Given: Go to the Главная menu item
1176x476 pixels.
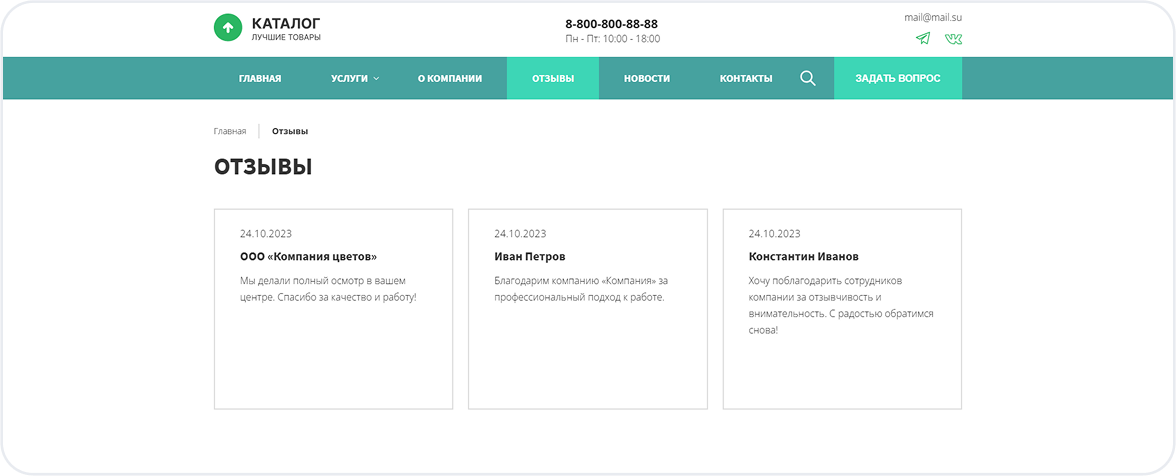Looking at the screenshot, I should click(x=260, y=78).
